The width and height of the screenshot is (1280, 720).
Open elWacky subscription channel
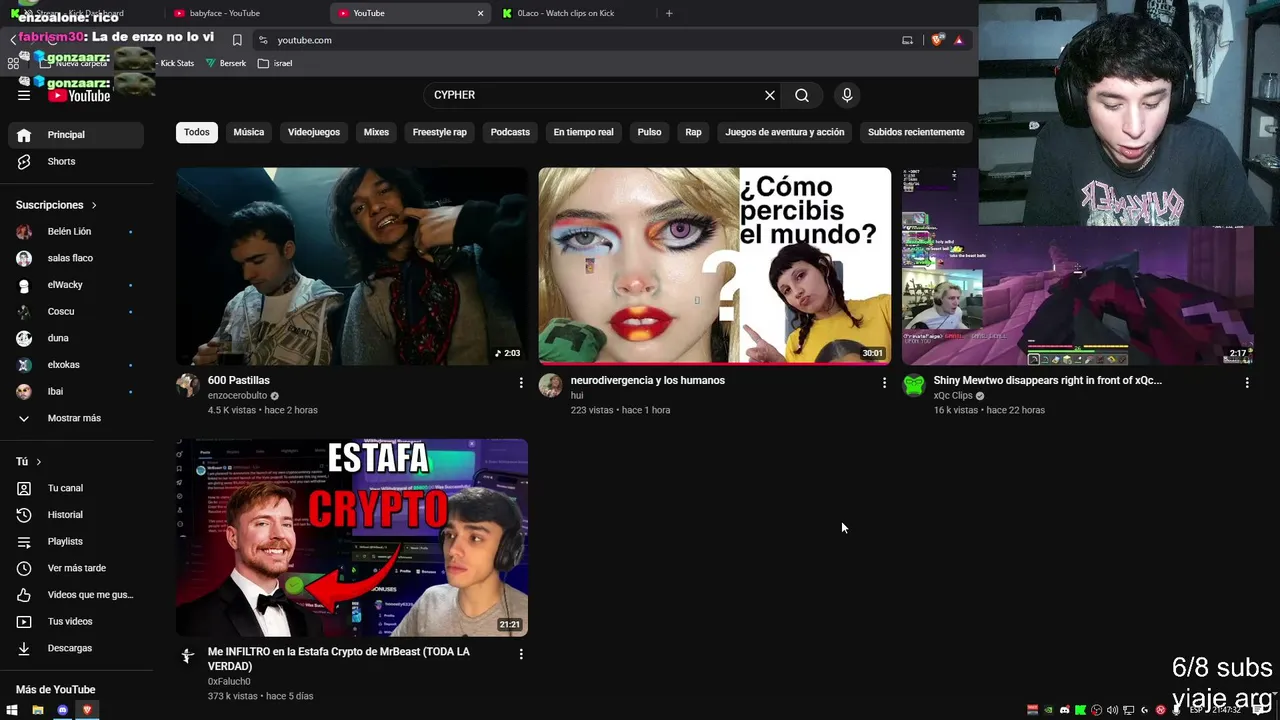(76, 285)
